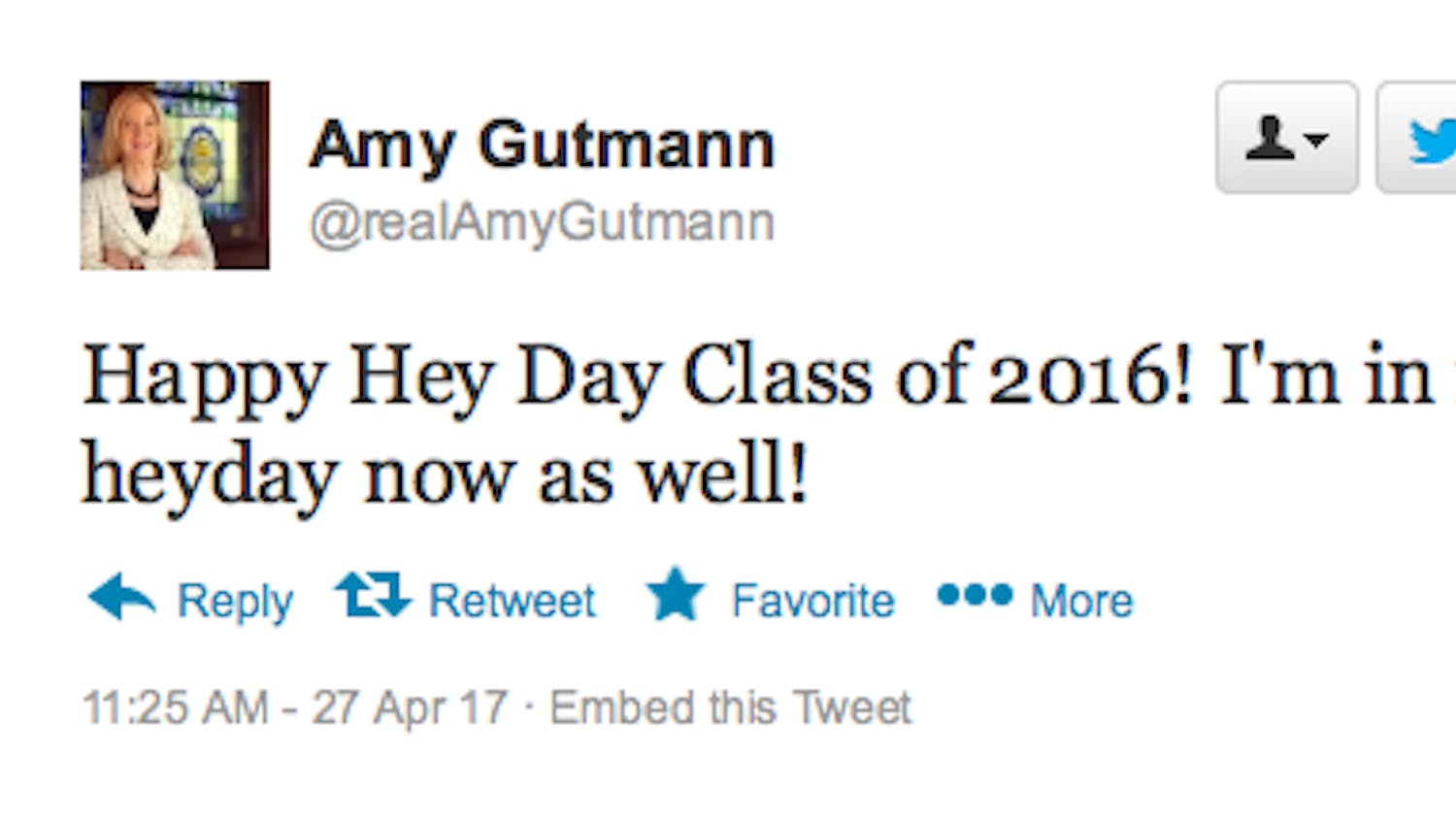Open the Amy Gutmann display name
The image size is (1456, 819).
pos(542,146)
